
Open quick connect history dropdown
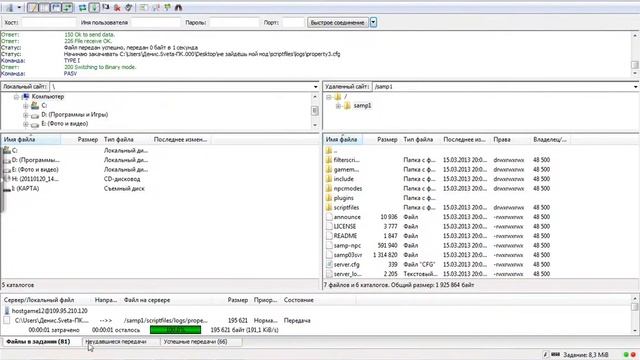pyautogui.click(x=373, y=22)
